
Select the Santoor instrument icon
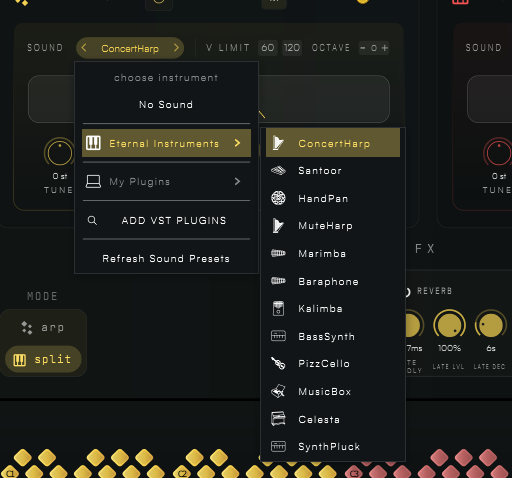(278, 171)
